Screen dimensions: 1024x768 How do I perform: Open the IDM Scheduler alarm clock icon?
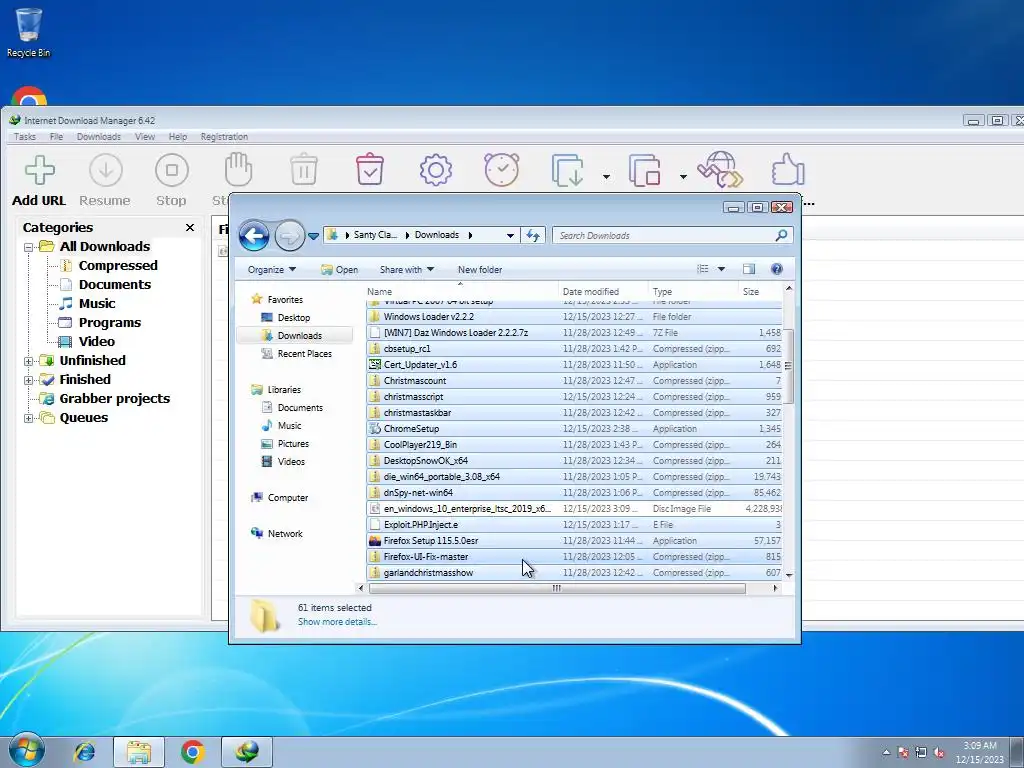point(502,170)
